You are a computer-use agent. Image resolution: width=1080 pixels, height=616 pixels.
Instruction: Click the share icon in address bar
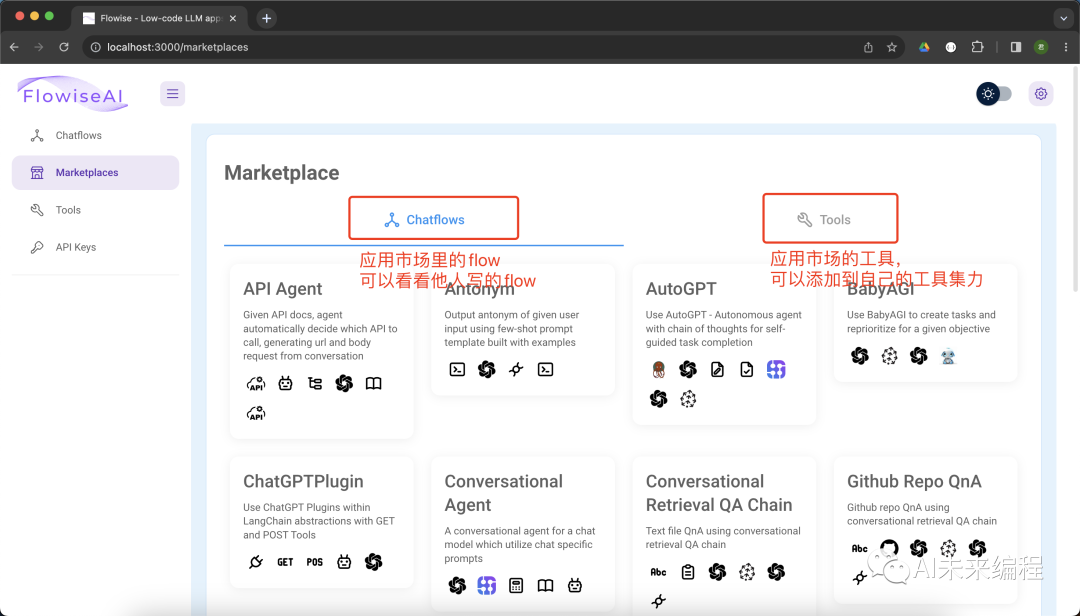pos(868,47)
